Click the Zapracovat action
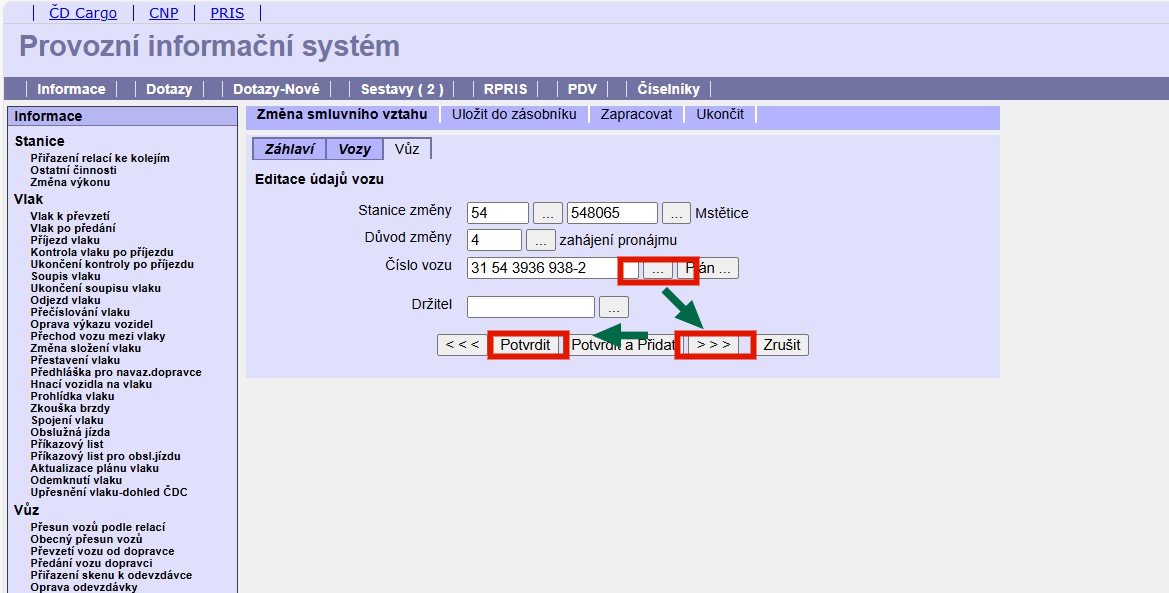 (636, 114)
